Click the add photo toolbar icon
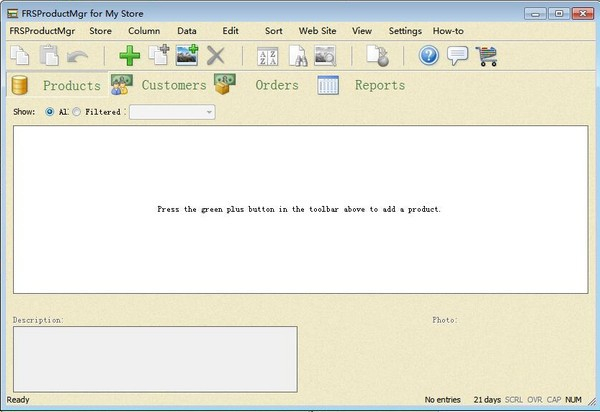 point(187,56)
